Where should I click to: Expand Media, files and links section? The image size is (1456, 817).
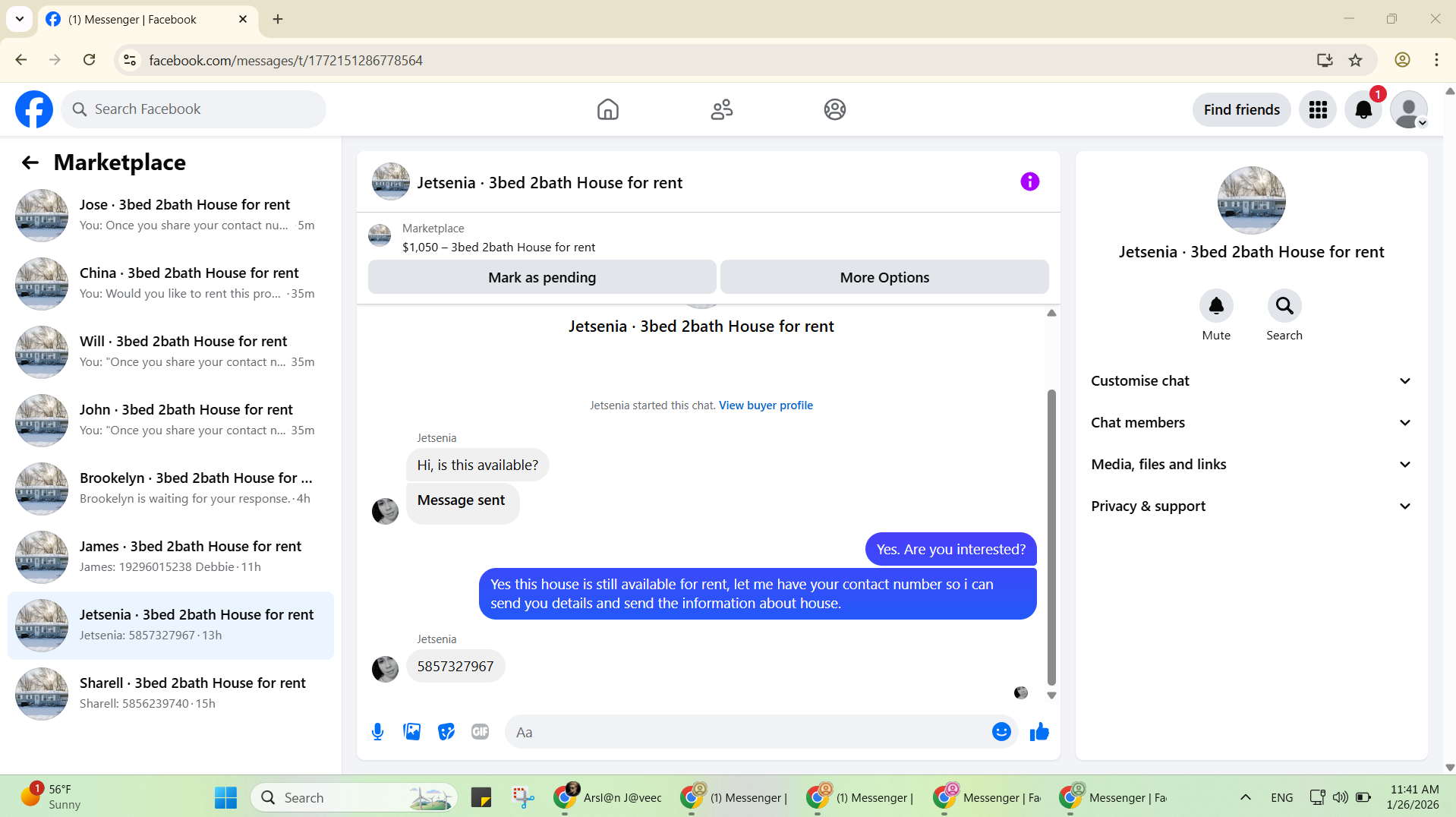(1251, 465)
